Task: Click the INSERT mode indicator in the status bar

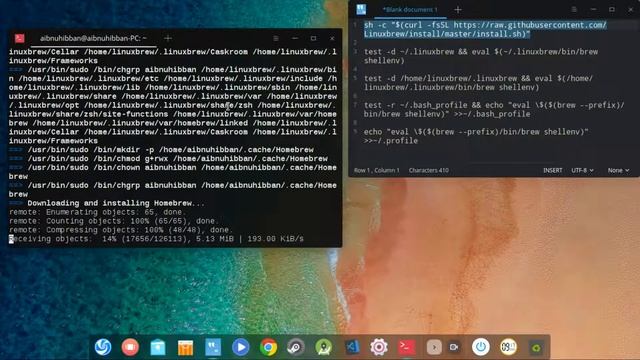Action: pyautogui.click(x=552, y=170)
